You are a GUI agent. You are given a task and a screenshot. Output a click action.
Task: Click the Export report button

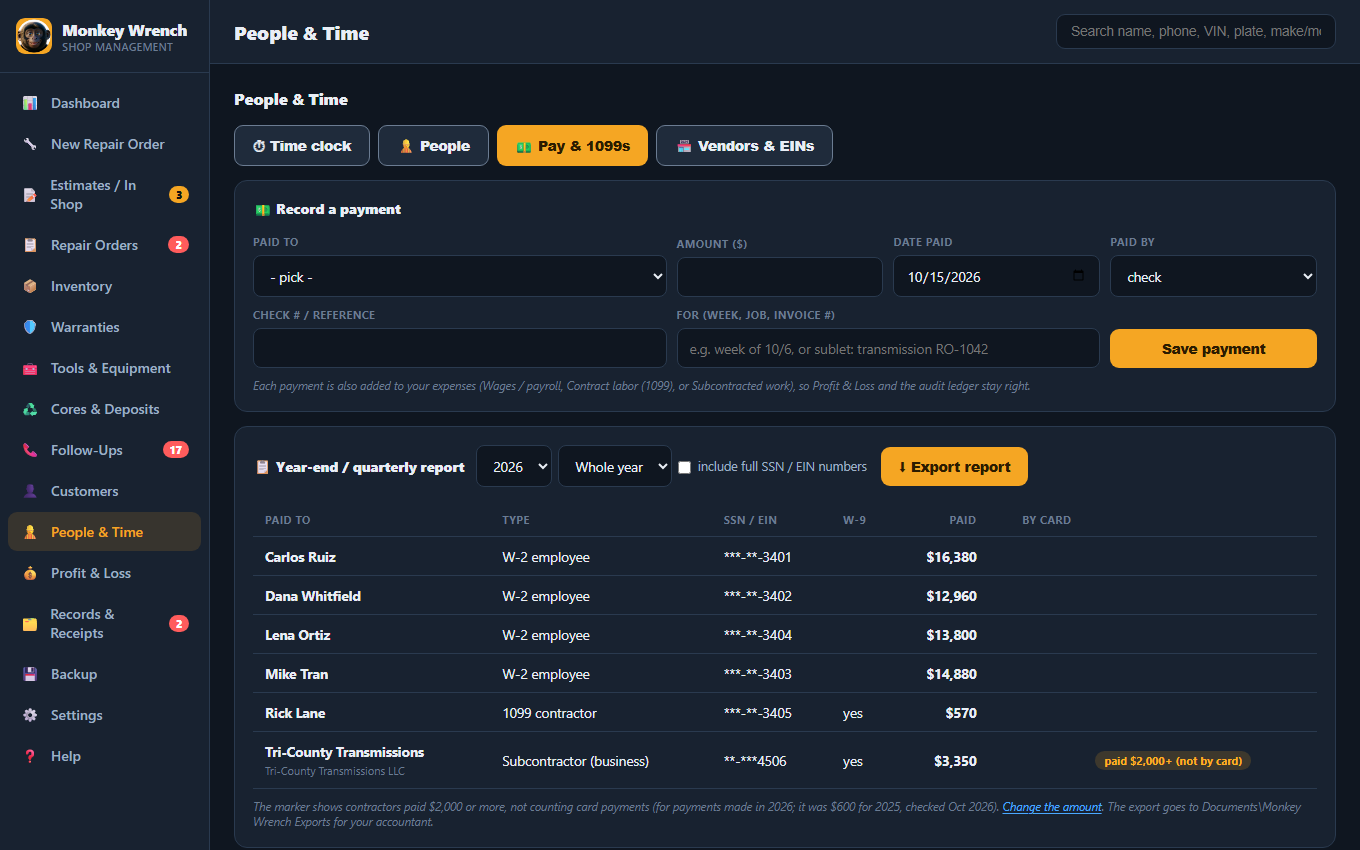954,466
